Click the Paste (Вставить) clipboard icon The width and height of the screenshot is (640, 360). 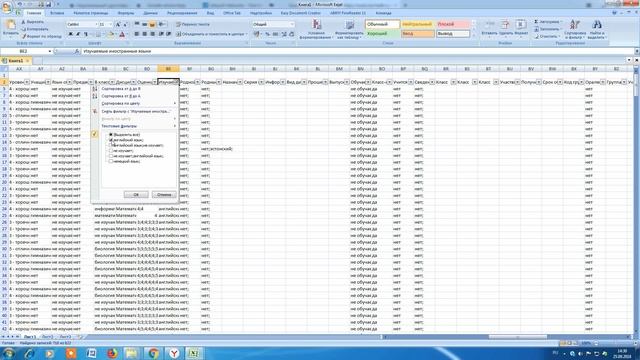(10, 25)
